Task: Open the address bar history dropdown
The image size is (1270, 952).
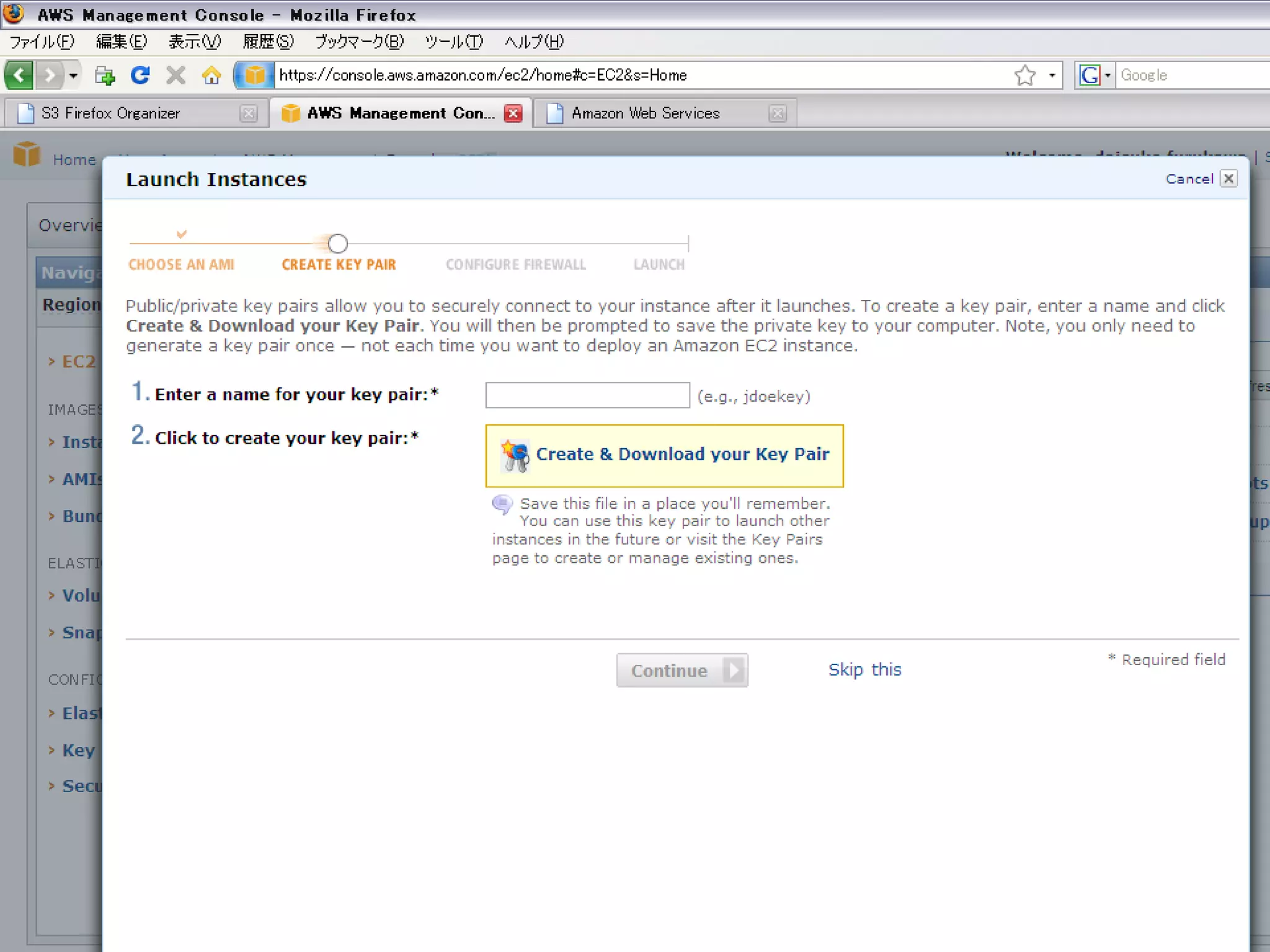Action: 1052,75
